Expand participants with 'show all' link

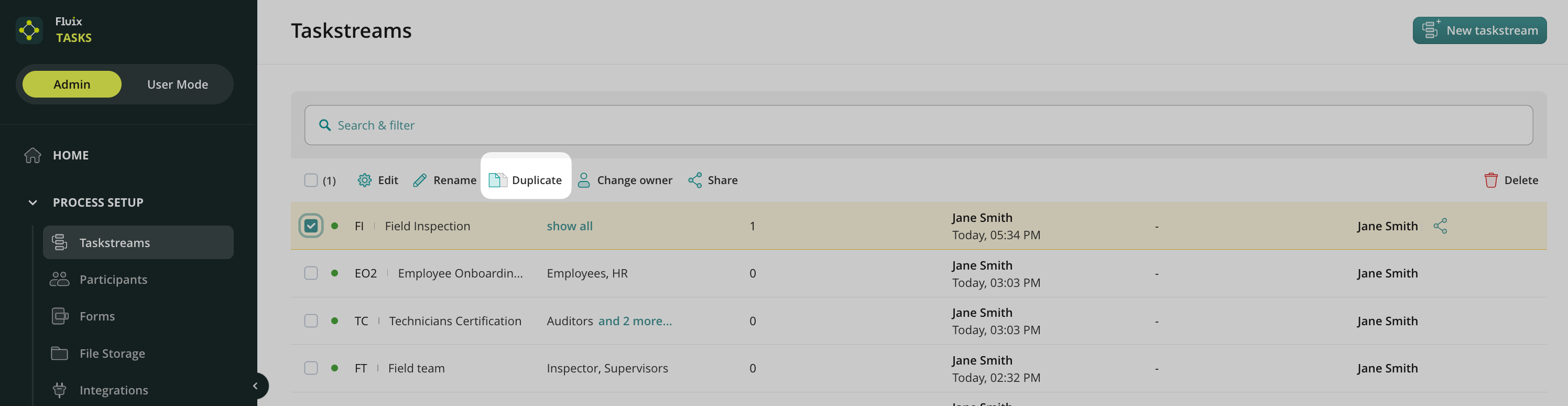pos(569,226)
